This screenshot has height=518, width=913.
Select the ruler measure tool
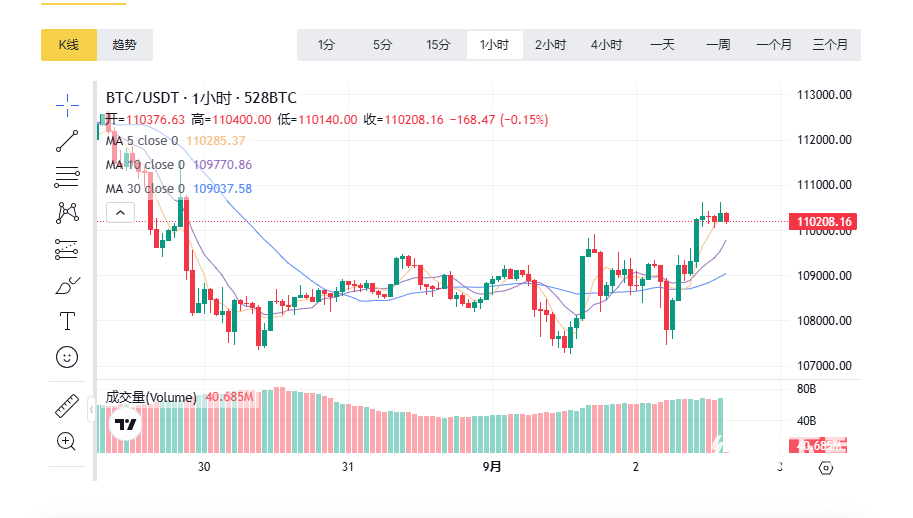67,406
